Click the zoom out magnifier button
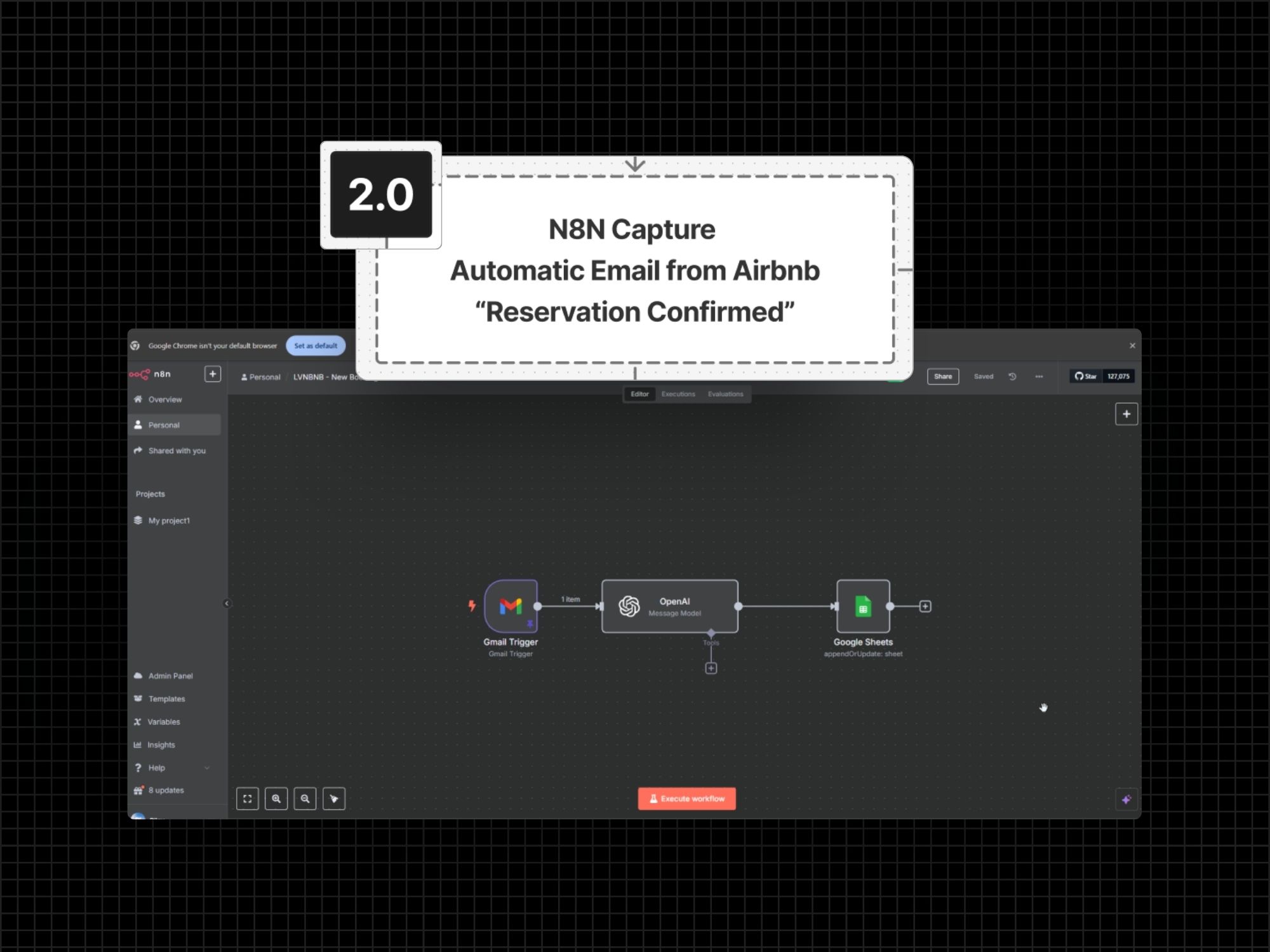 pos(305,798)
